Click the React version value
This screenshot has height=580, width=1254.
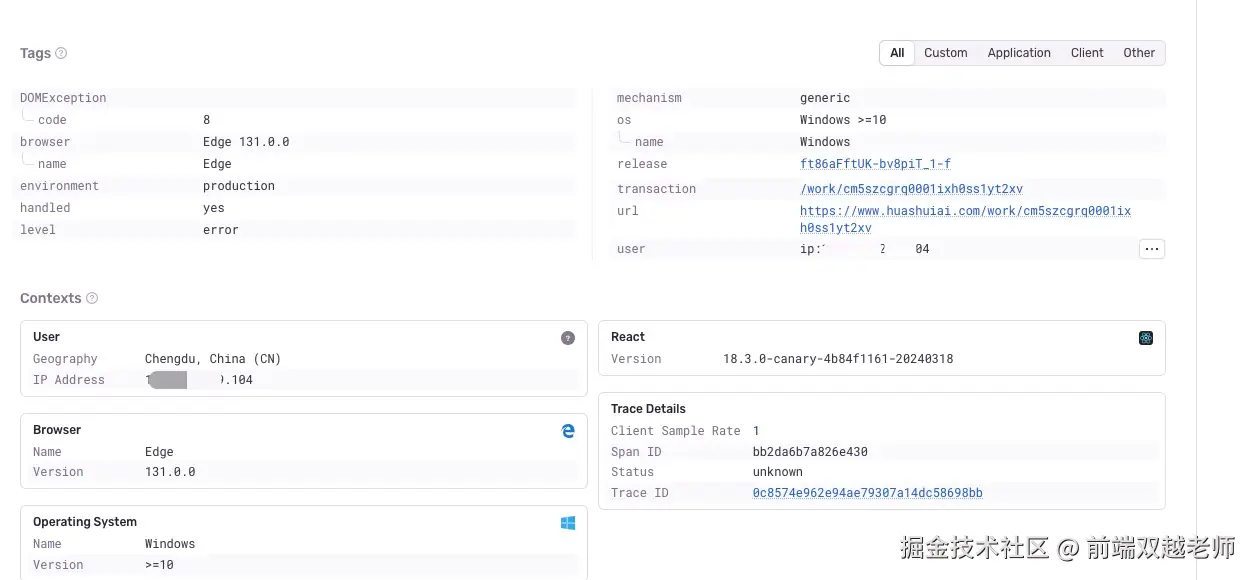coord(838,359)
